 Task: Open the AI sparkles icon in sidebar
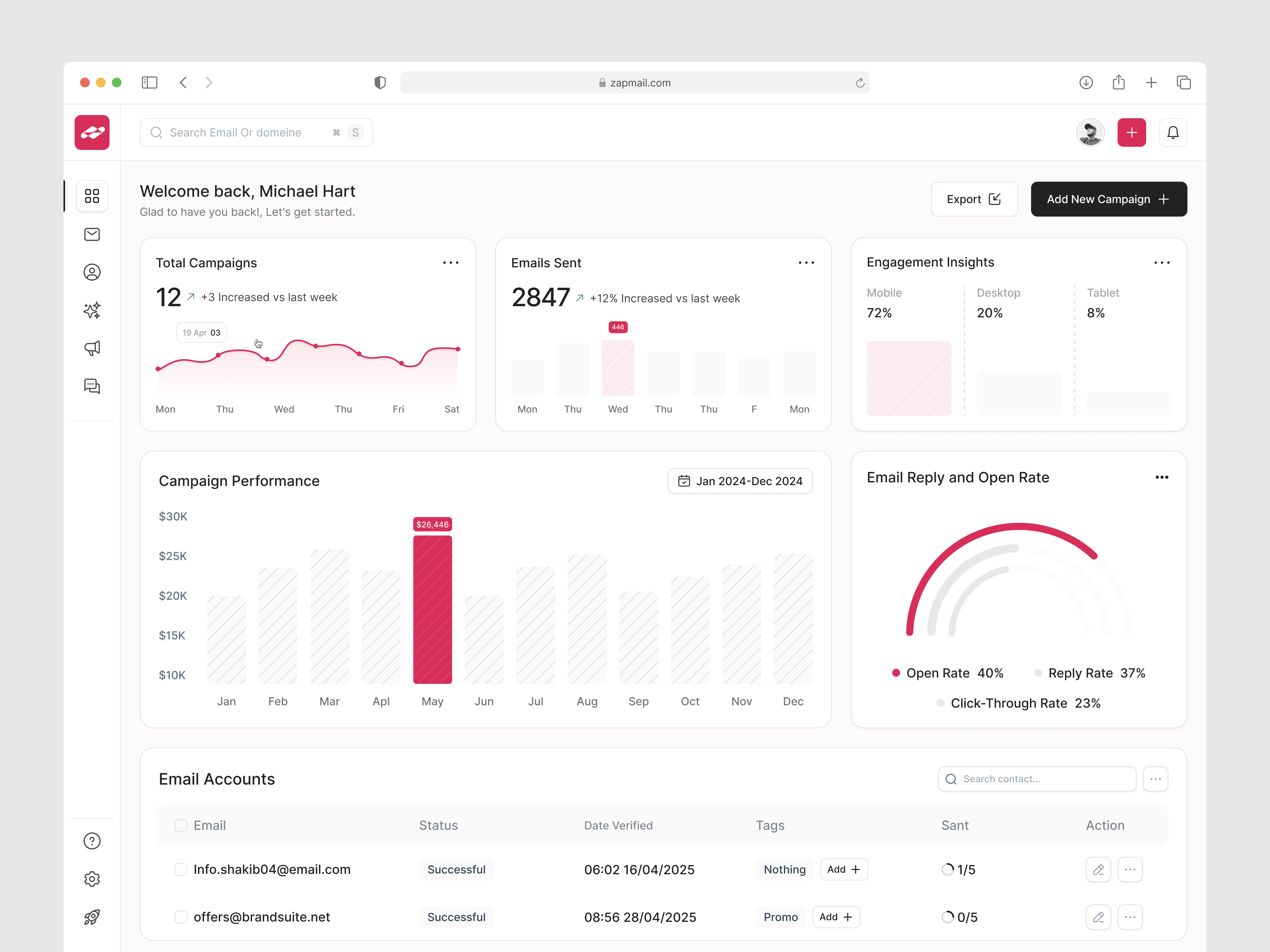[92, 310]
